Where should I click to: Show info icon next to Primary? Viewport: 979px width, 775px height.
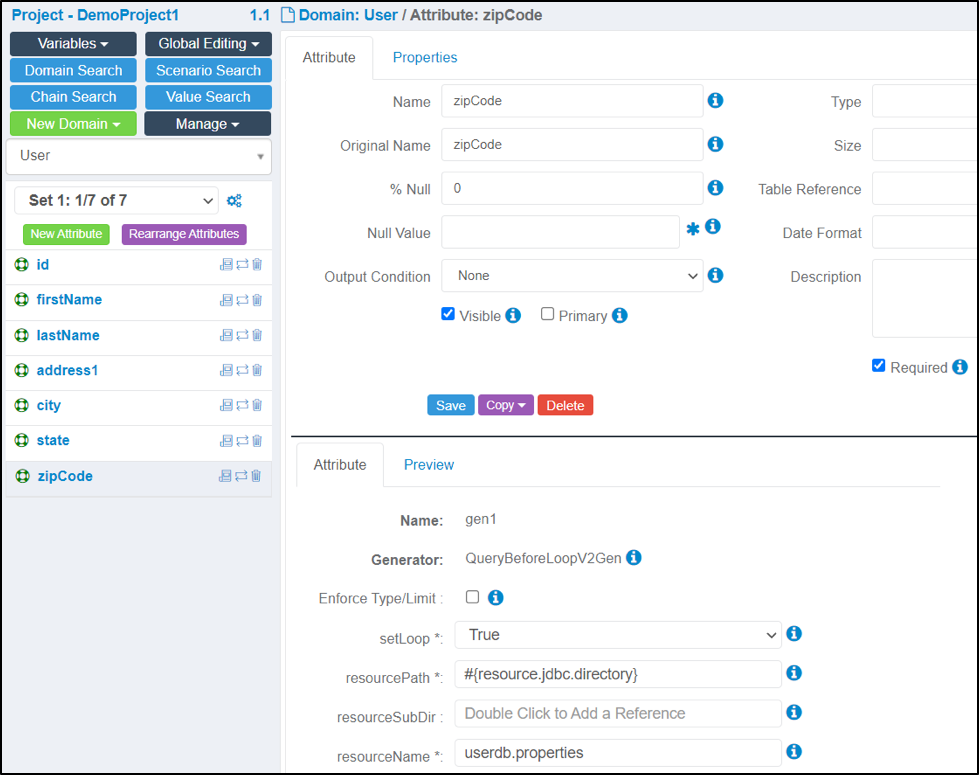point(619,315)
